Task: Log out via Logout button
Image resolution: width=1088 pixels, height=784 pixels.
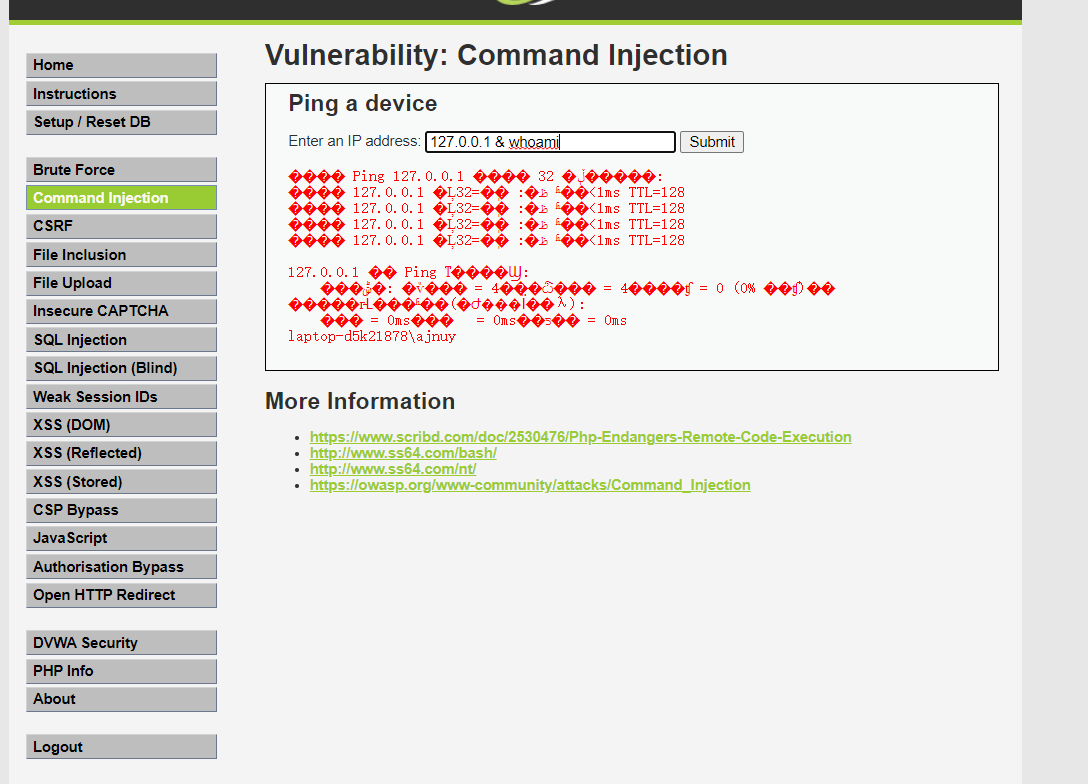Action: (x=121, y=747)
